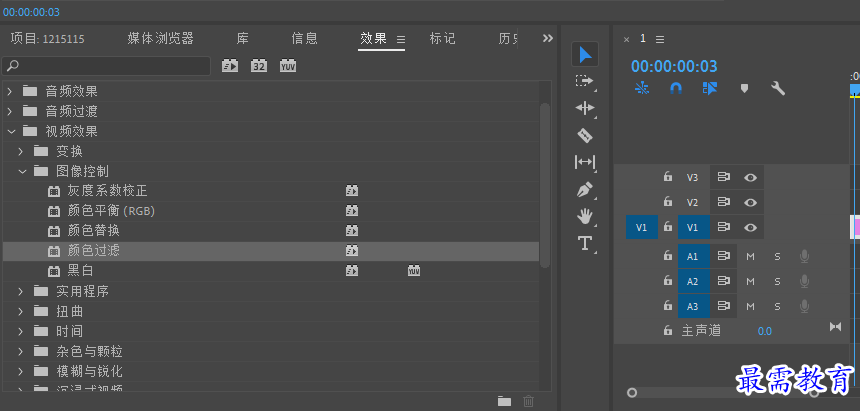This screenshot has height=411, width=860.
Task: Switch to 库 tab
Action: coord(242,38)
